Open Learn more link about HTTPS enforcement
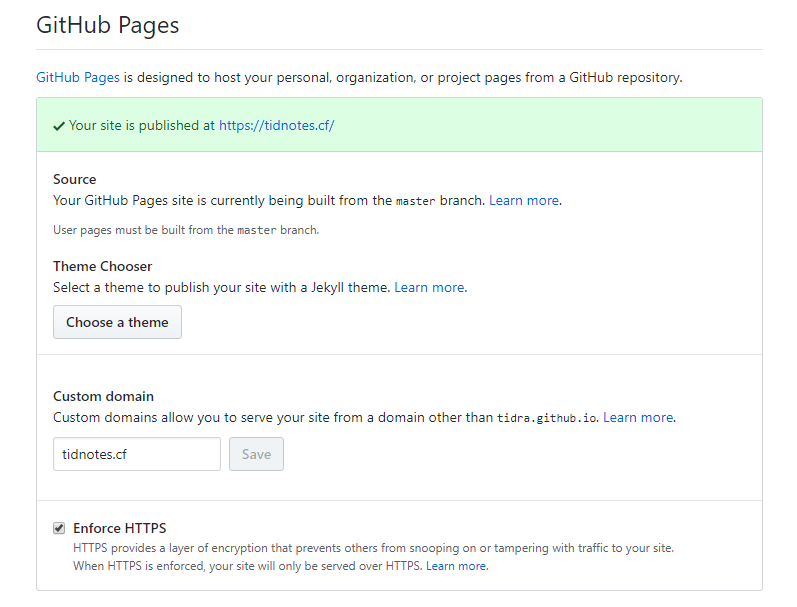Image resolution: width=797 pixels, height=607 pixels. (x=456, y=566)
